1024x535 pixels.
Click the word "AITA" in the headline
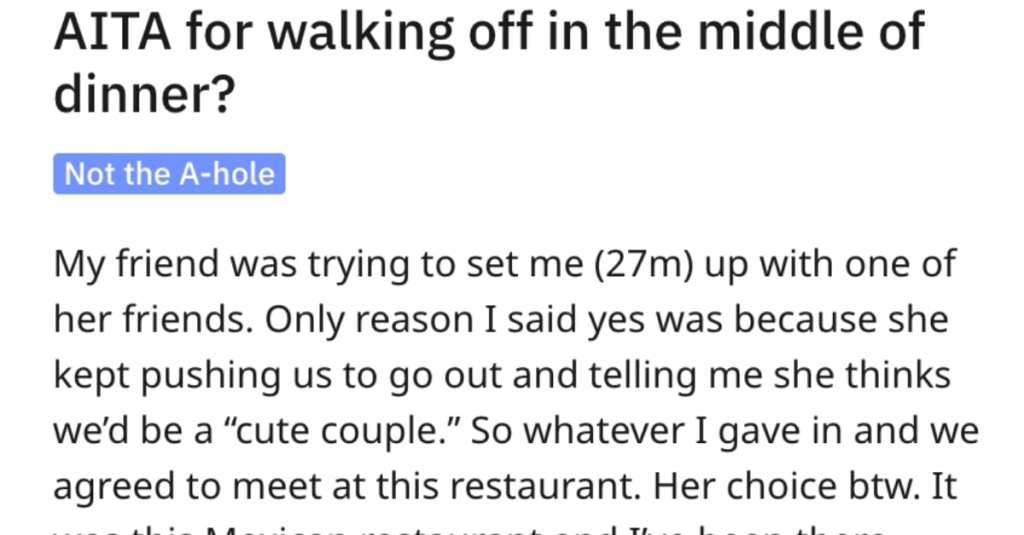tap(112, 31)
